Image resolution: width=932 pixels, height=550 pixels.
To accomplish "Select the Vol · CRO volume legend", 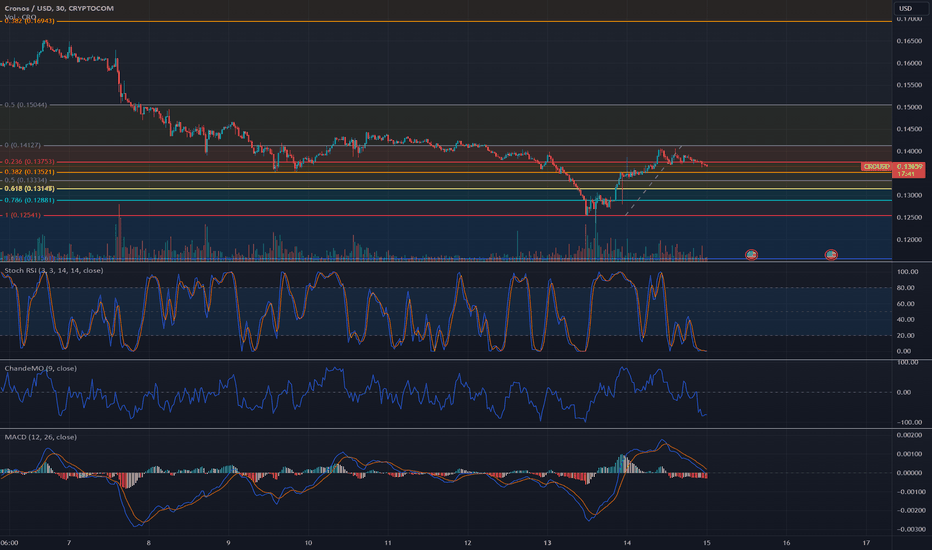I will 21,17.
